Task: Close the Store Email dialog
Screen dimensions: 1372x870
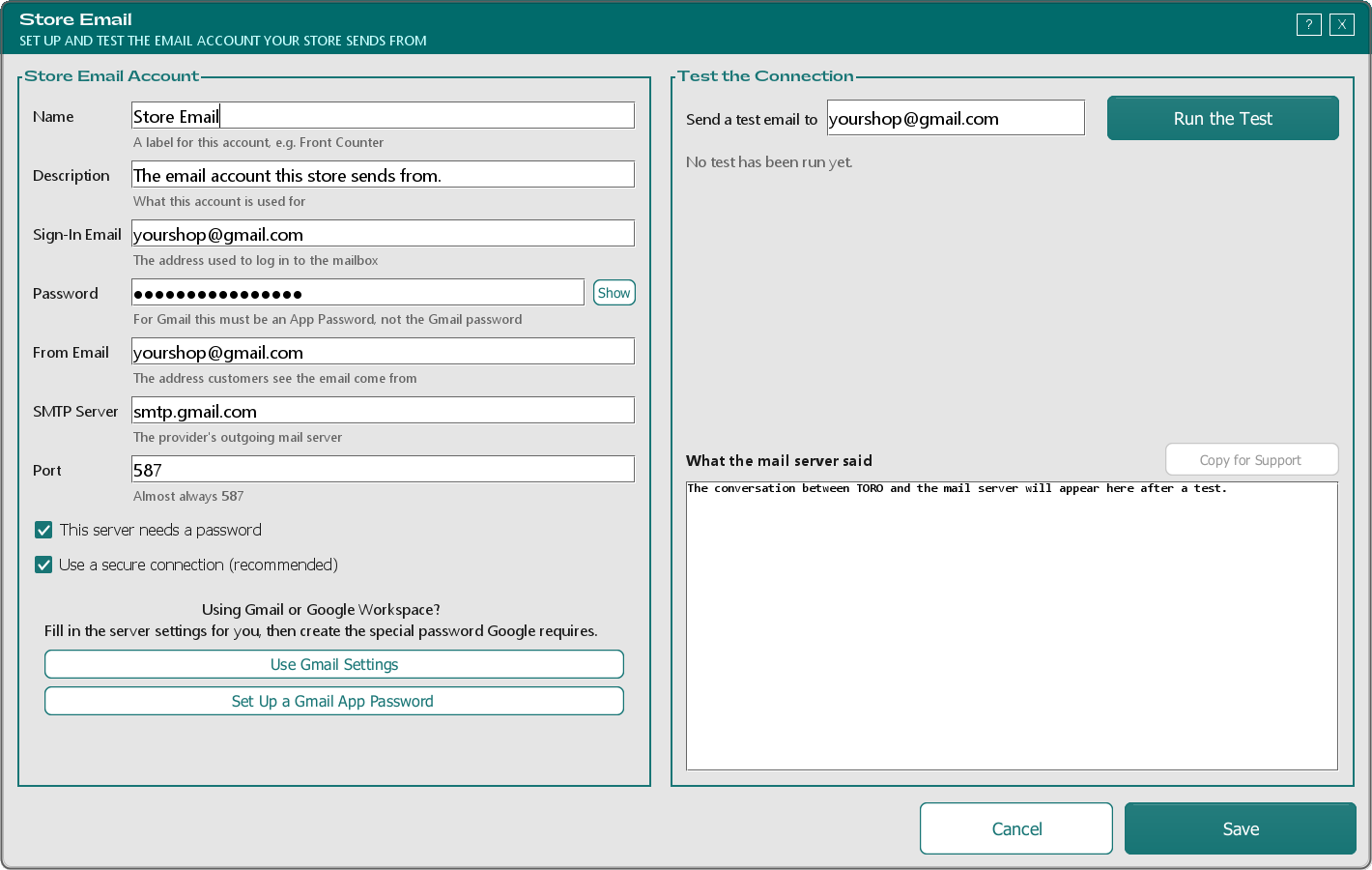Action: pos(1341,25)
